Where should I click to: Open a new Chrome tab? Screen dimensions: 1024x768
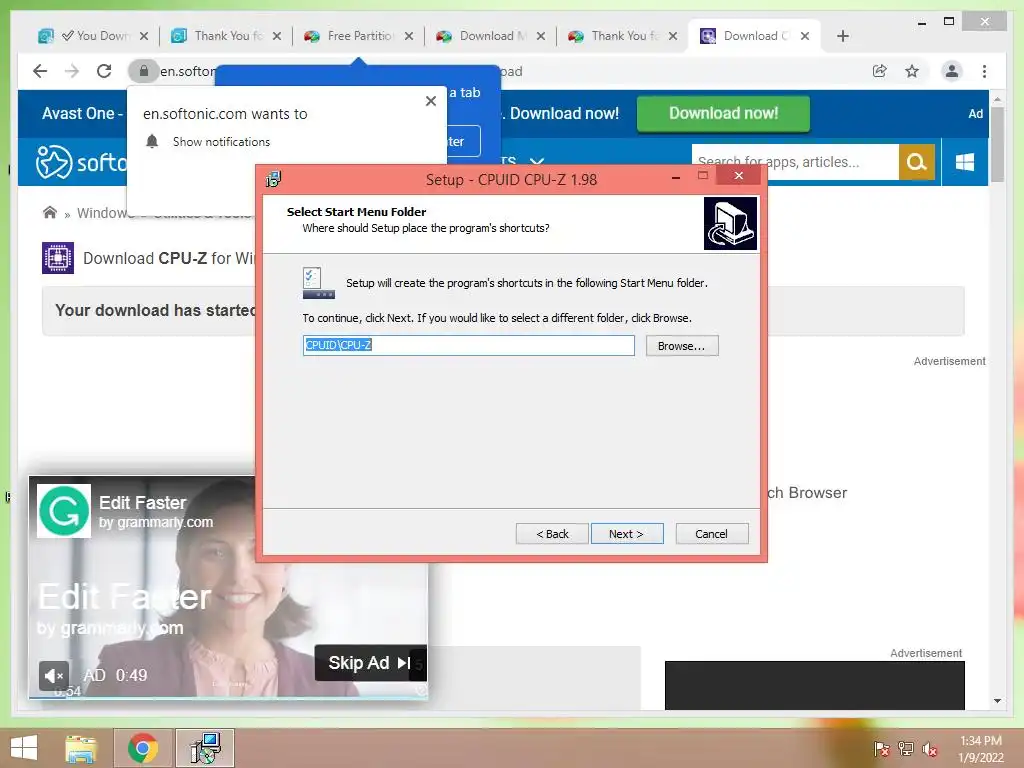tap(842, 36)
